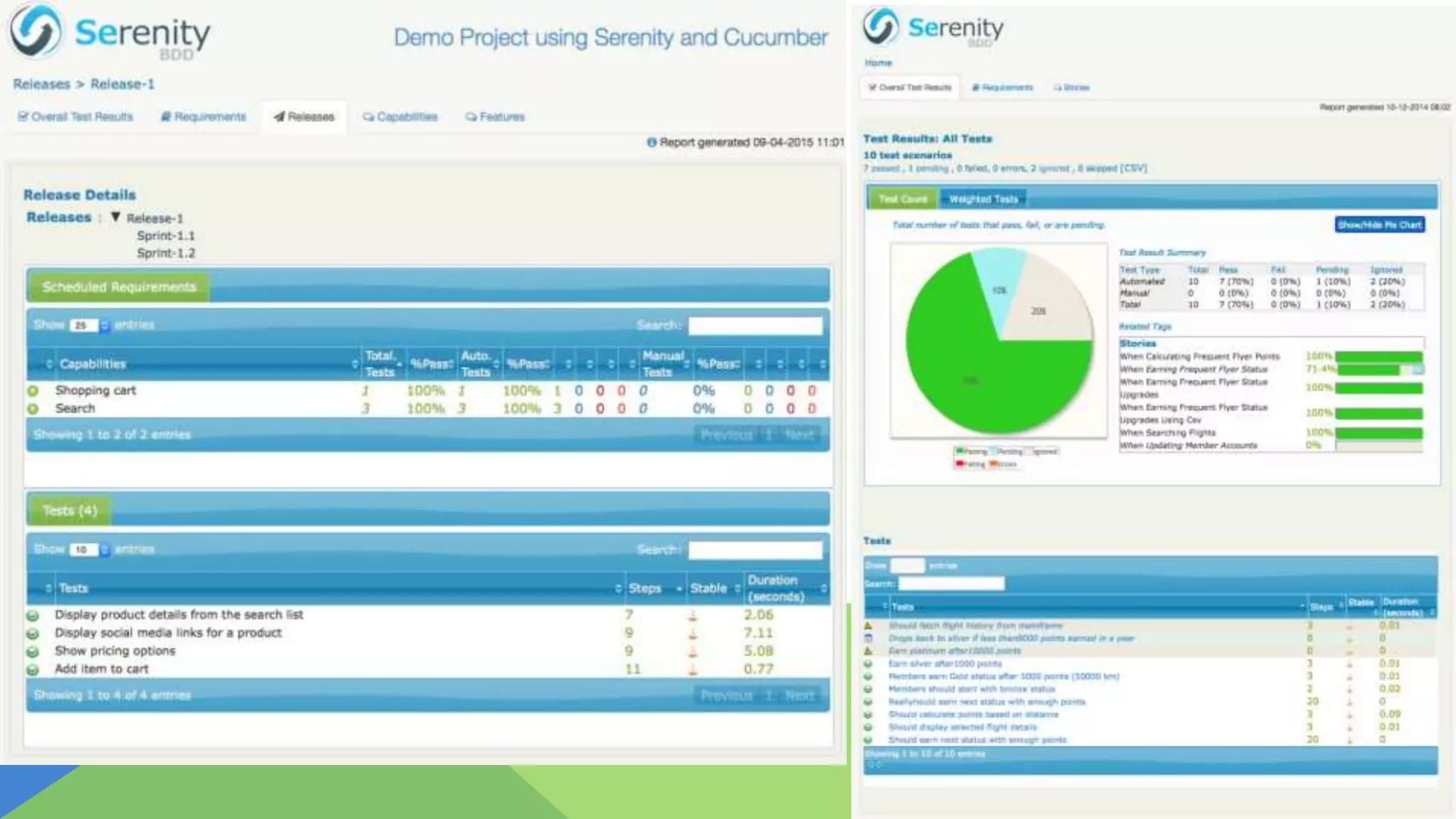Sort tests by Duration (seconds) column
Viewport: 1456px width, 819px height.
775,589
